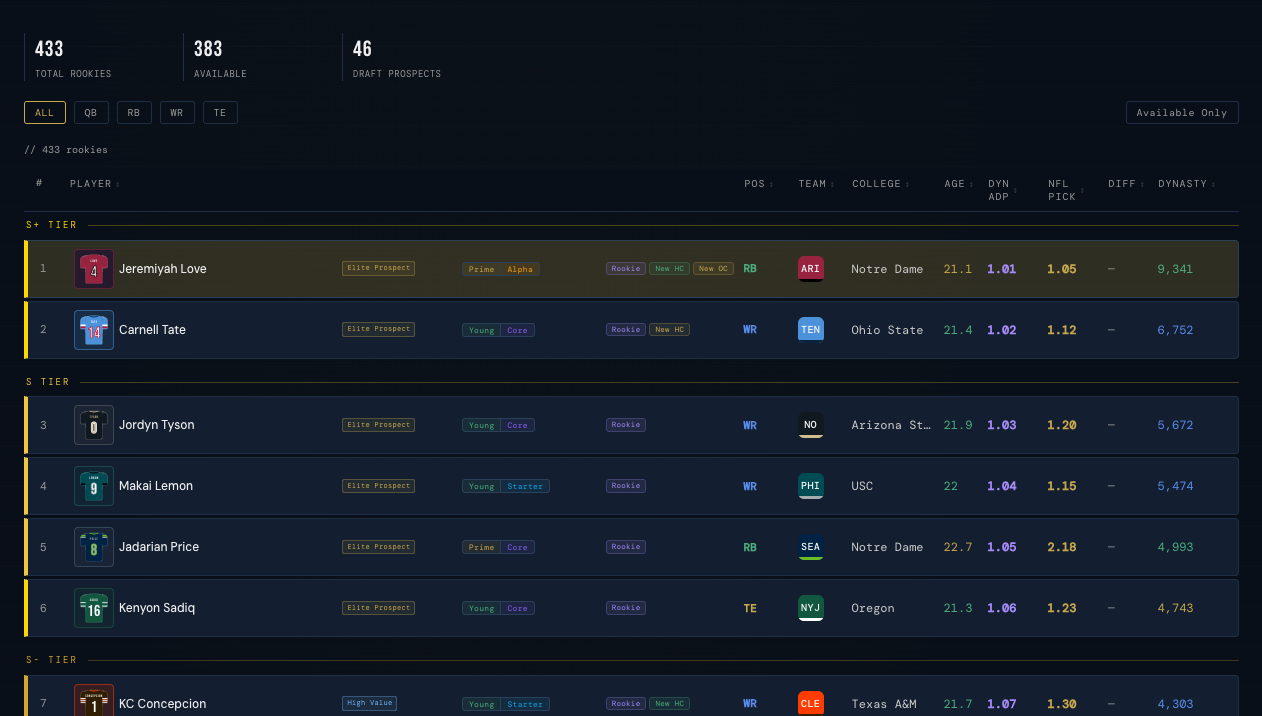Screen dimensions: 1262x716
Task: Open Carnell Tate player name
Action: [x=152, y=330]
